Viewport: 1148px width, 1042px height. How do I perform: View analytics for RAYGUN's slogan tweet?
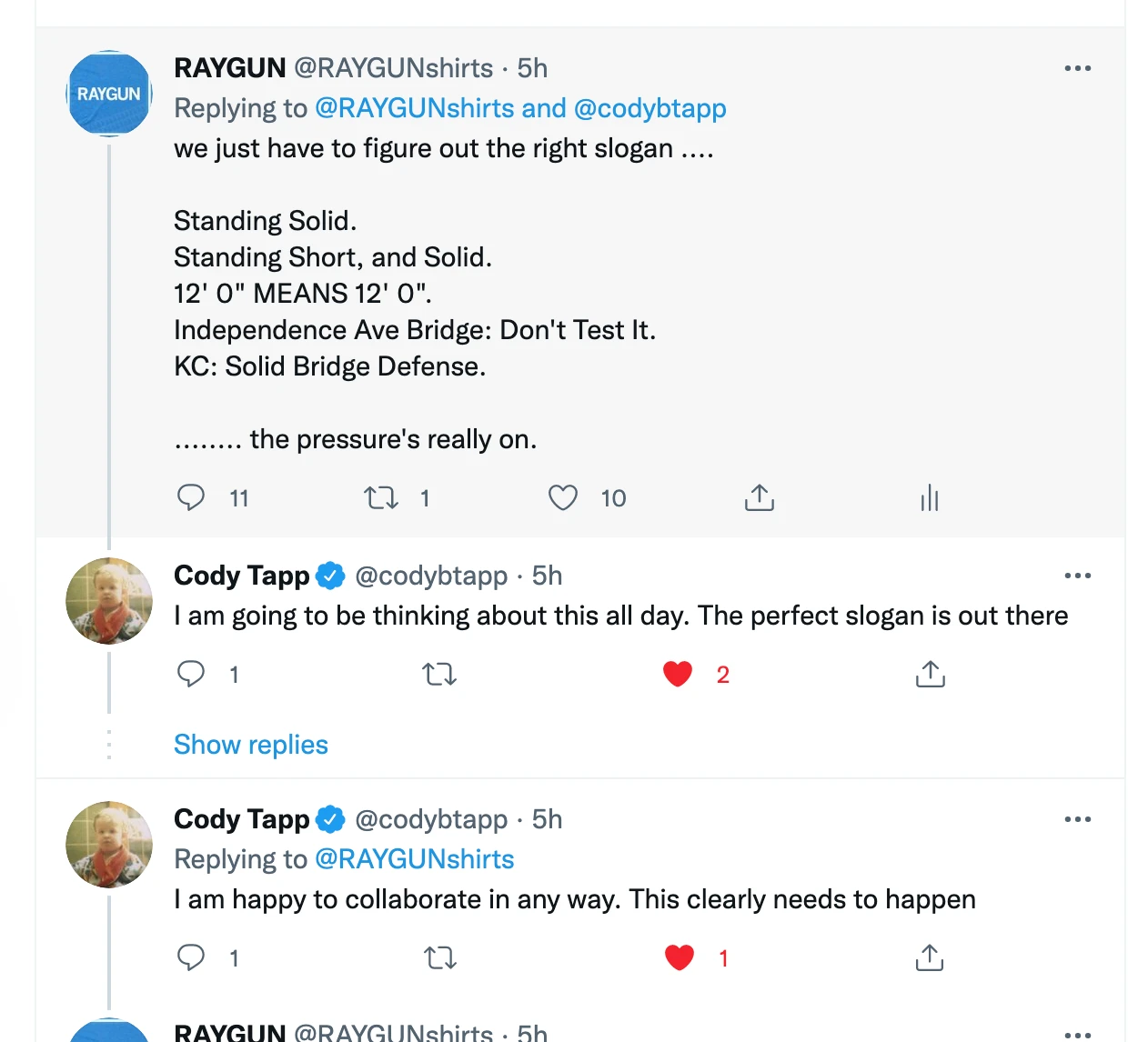point(929,497)
